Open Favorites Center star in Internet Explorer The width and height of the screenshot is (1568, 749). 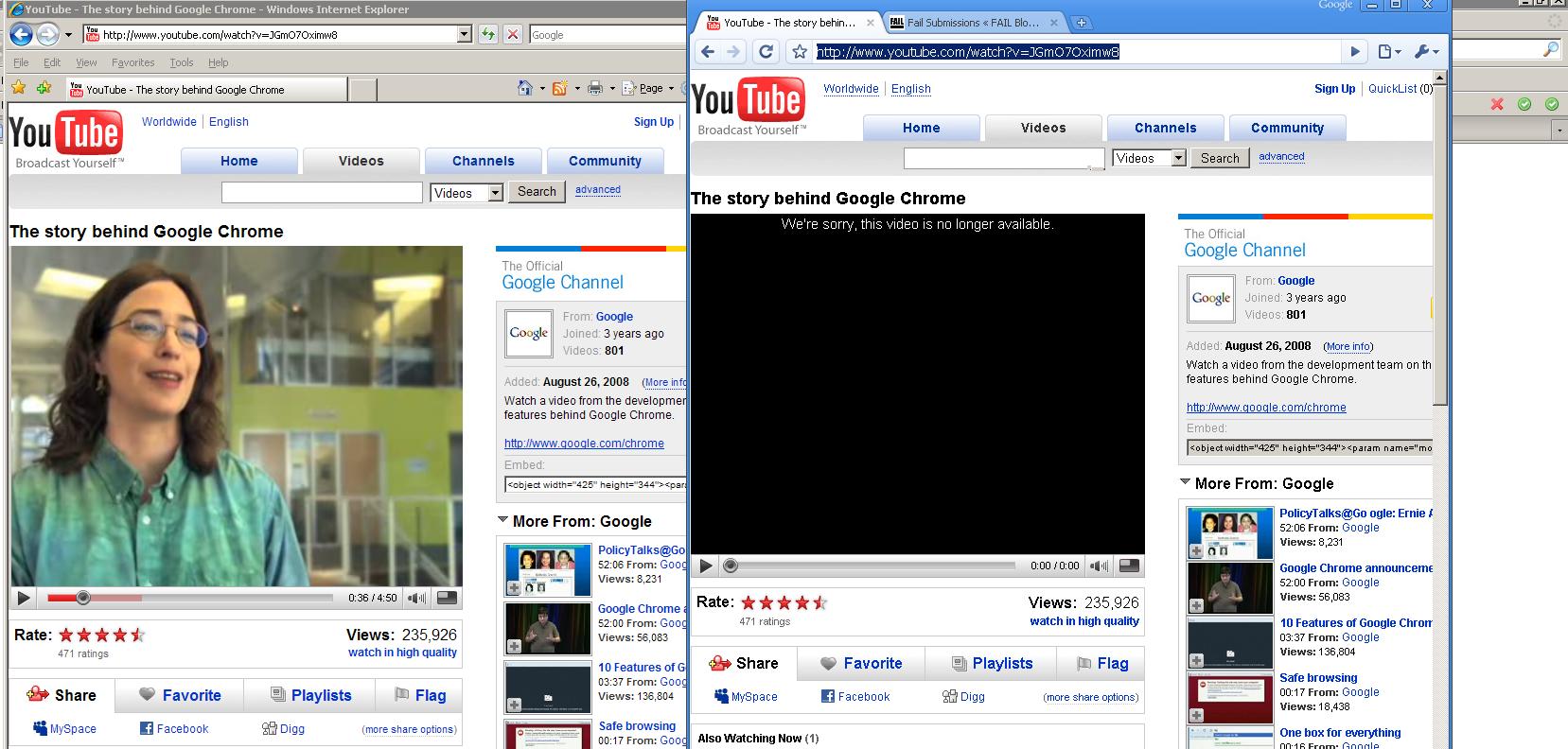tap(18, 88)
